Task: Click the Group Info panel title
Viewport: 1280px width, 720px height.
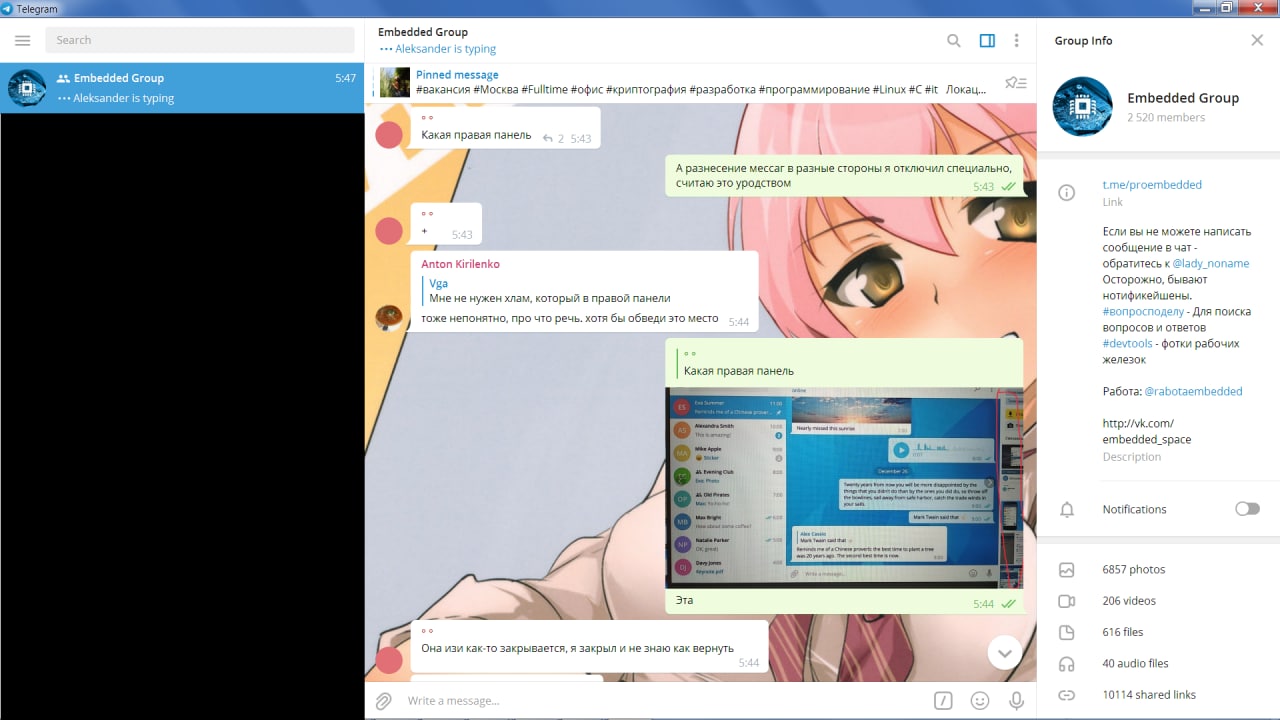Action: [1083, 41]
